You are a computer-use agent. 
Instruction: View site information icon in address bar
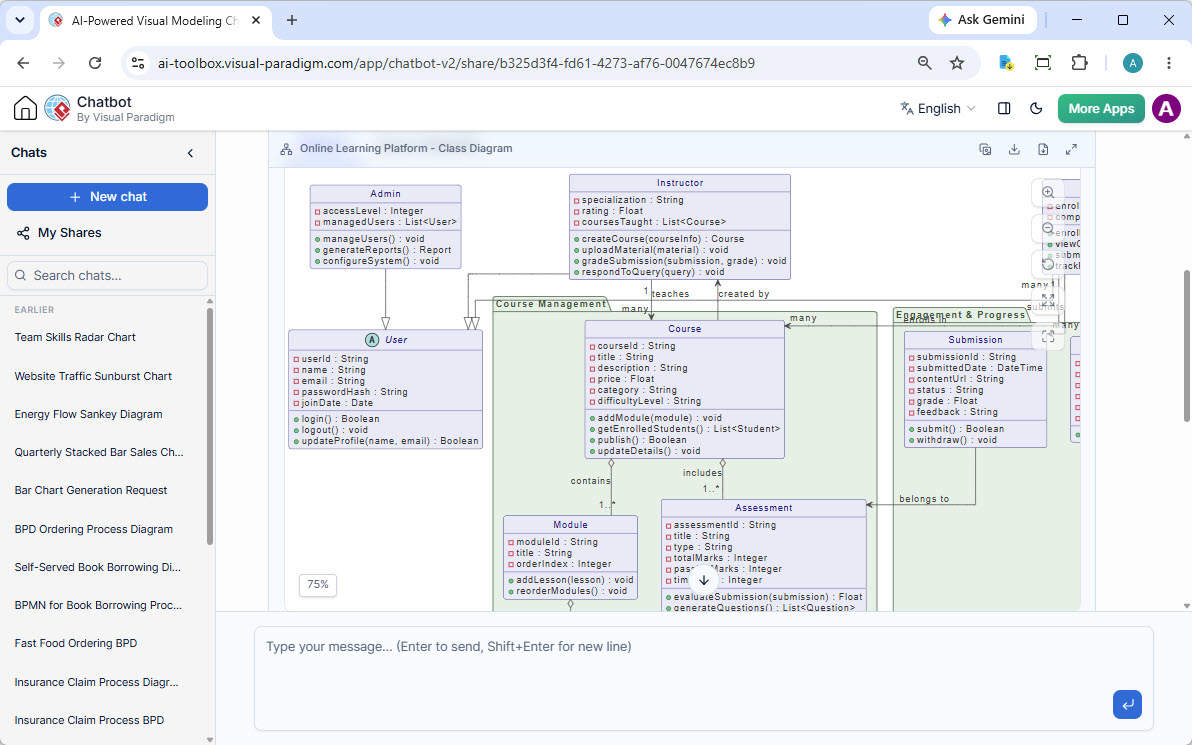(138, 63)
